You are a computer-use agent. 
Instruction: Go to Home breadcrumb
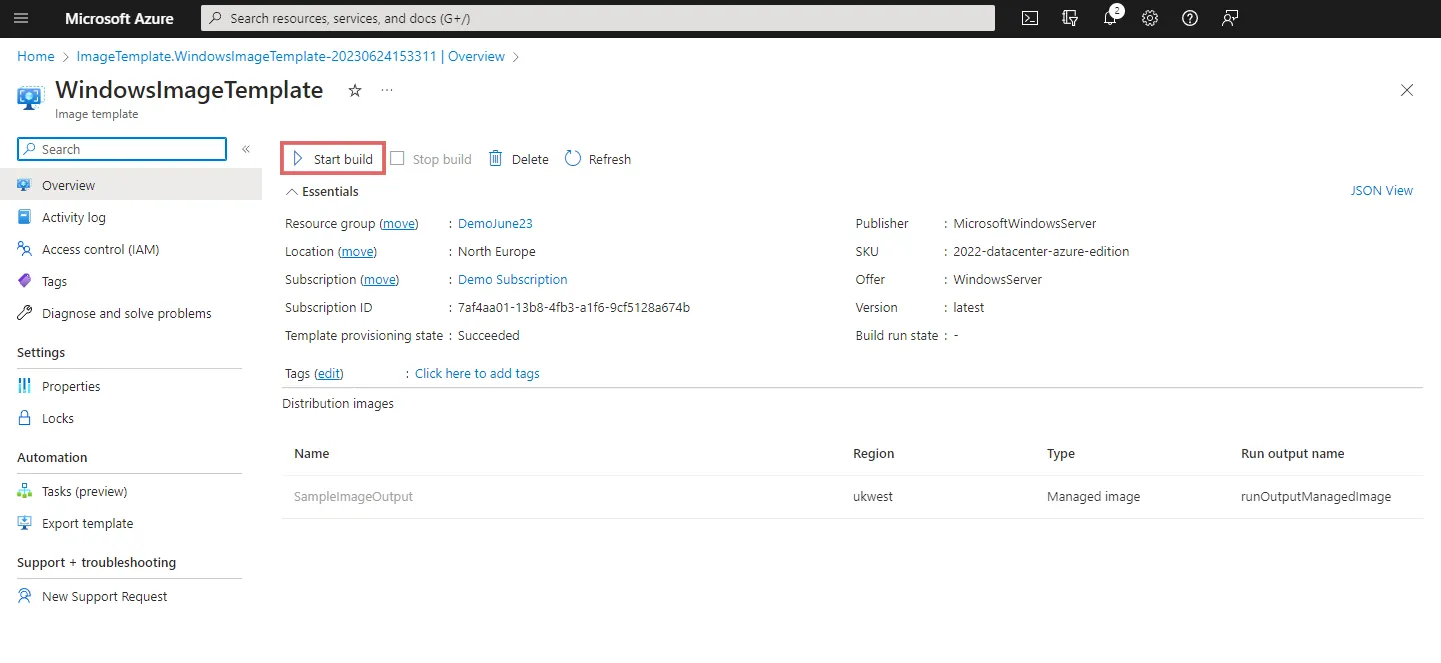coord(36,57)
